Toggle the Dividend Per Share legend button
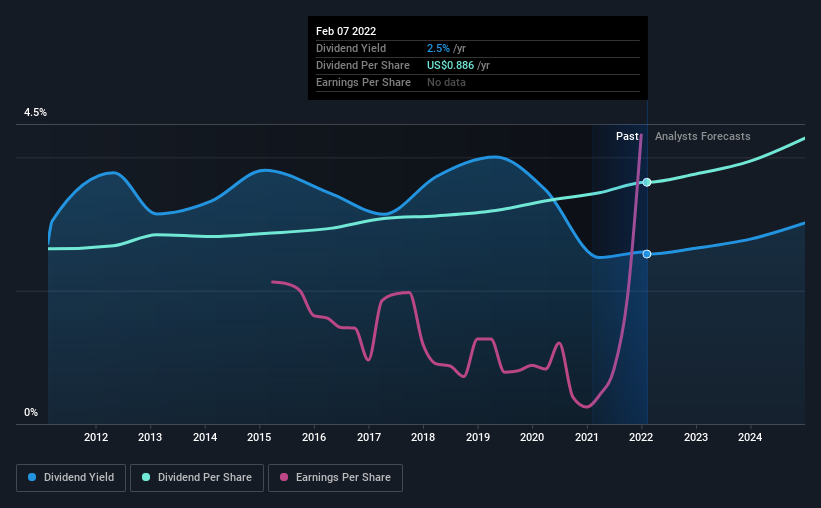The image size is (821, 508). click(197, 478)
